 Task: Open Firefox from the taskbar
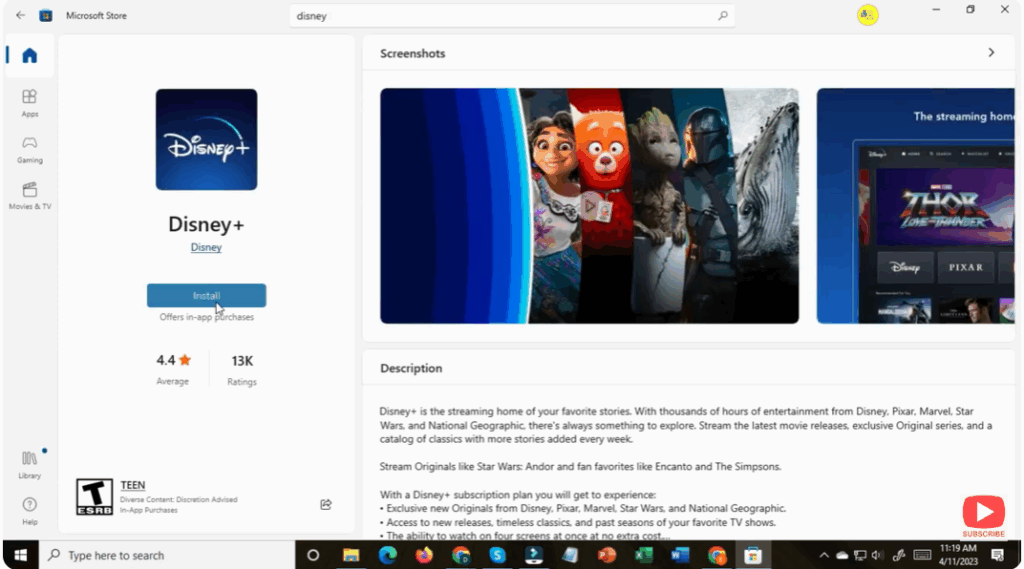pos(424,555)
